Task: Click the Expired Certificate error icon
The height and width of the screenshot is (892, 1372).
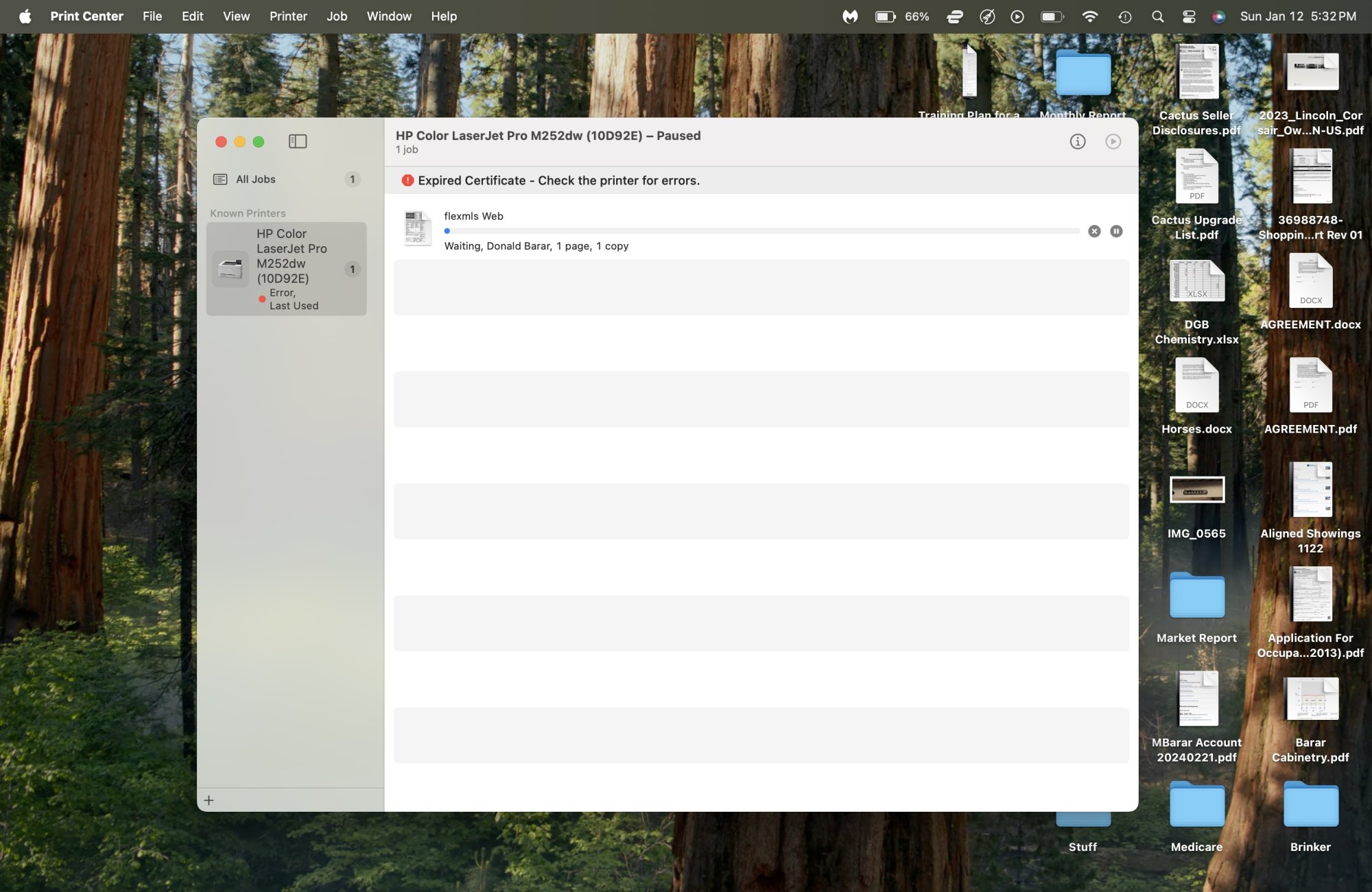Action: pos(407,180)
